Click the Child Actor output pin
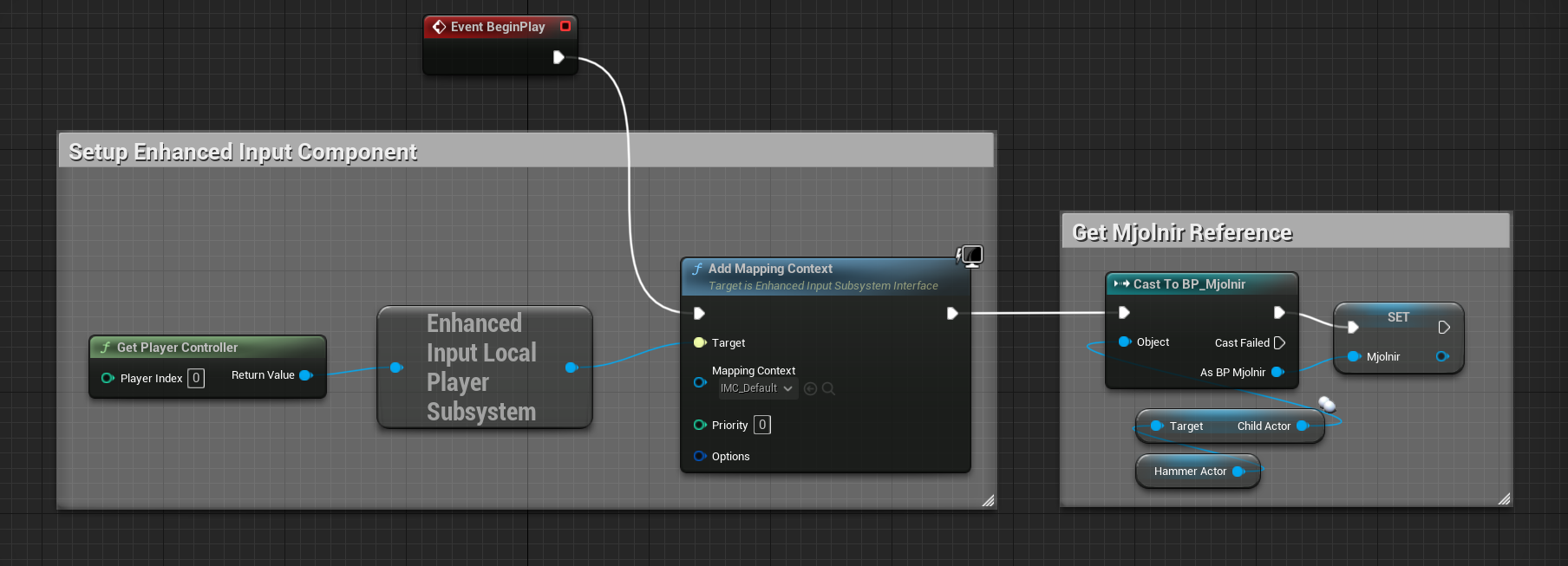The image size is (1568, 566). coord(1303,426)
